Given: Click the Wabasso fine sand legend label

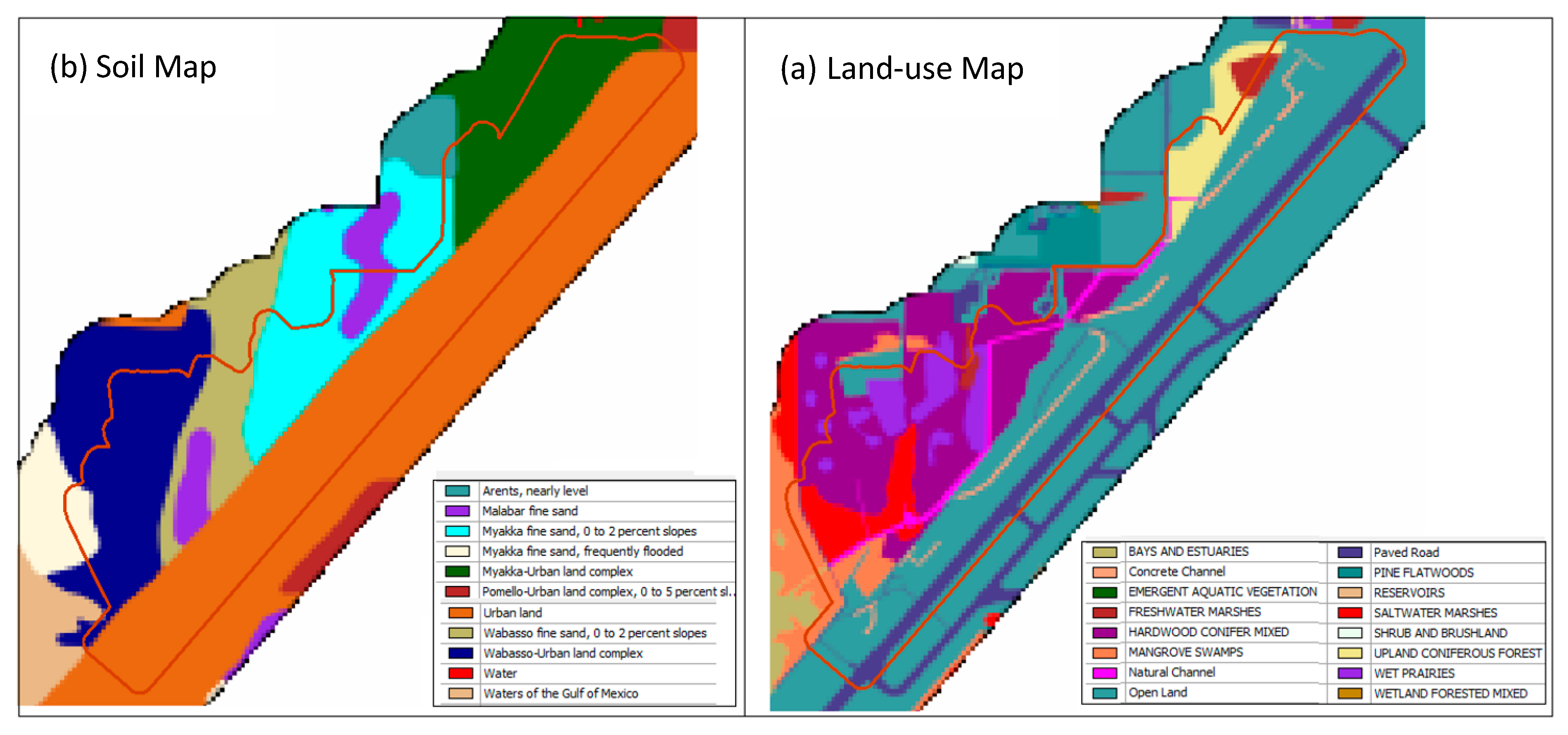Looking at the screenshot, I should (594, 633).
